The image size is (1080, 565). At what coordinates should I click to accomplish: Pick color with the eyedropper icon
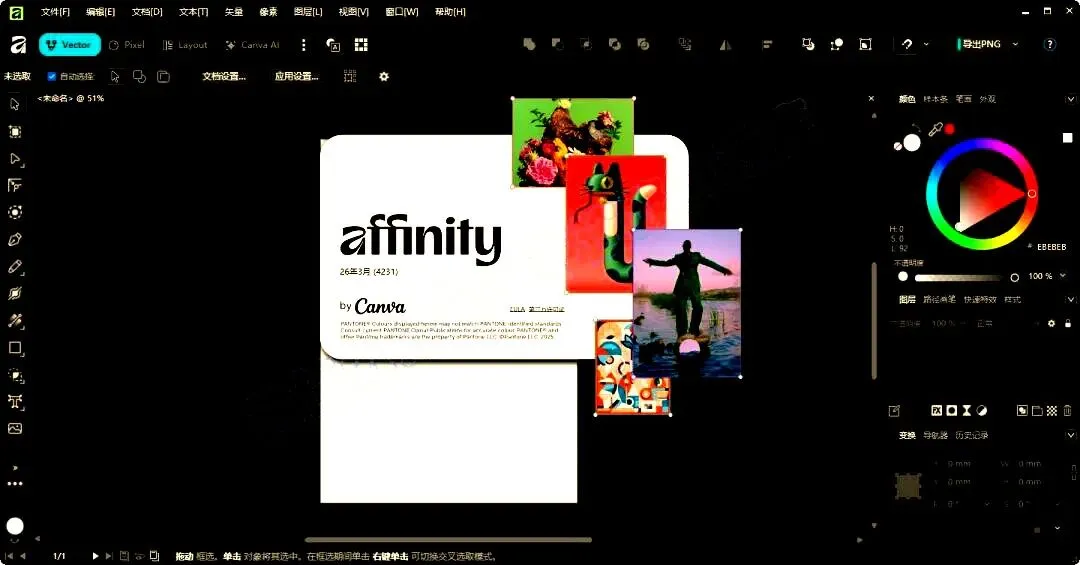tap(935, 129)
